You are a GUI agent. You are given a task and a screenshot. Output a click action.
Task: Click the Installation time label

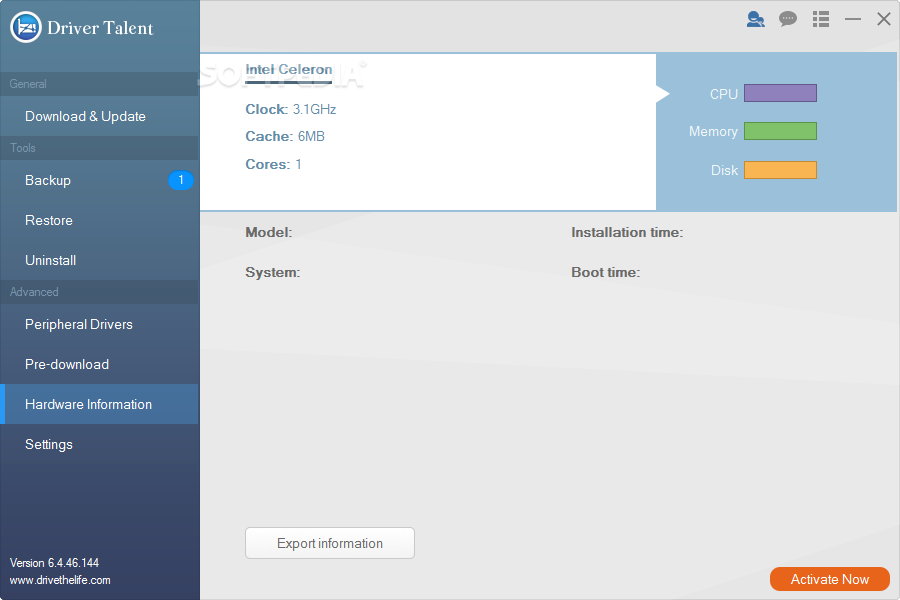(x=627, y=233)
